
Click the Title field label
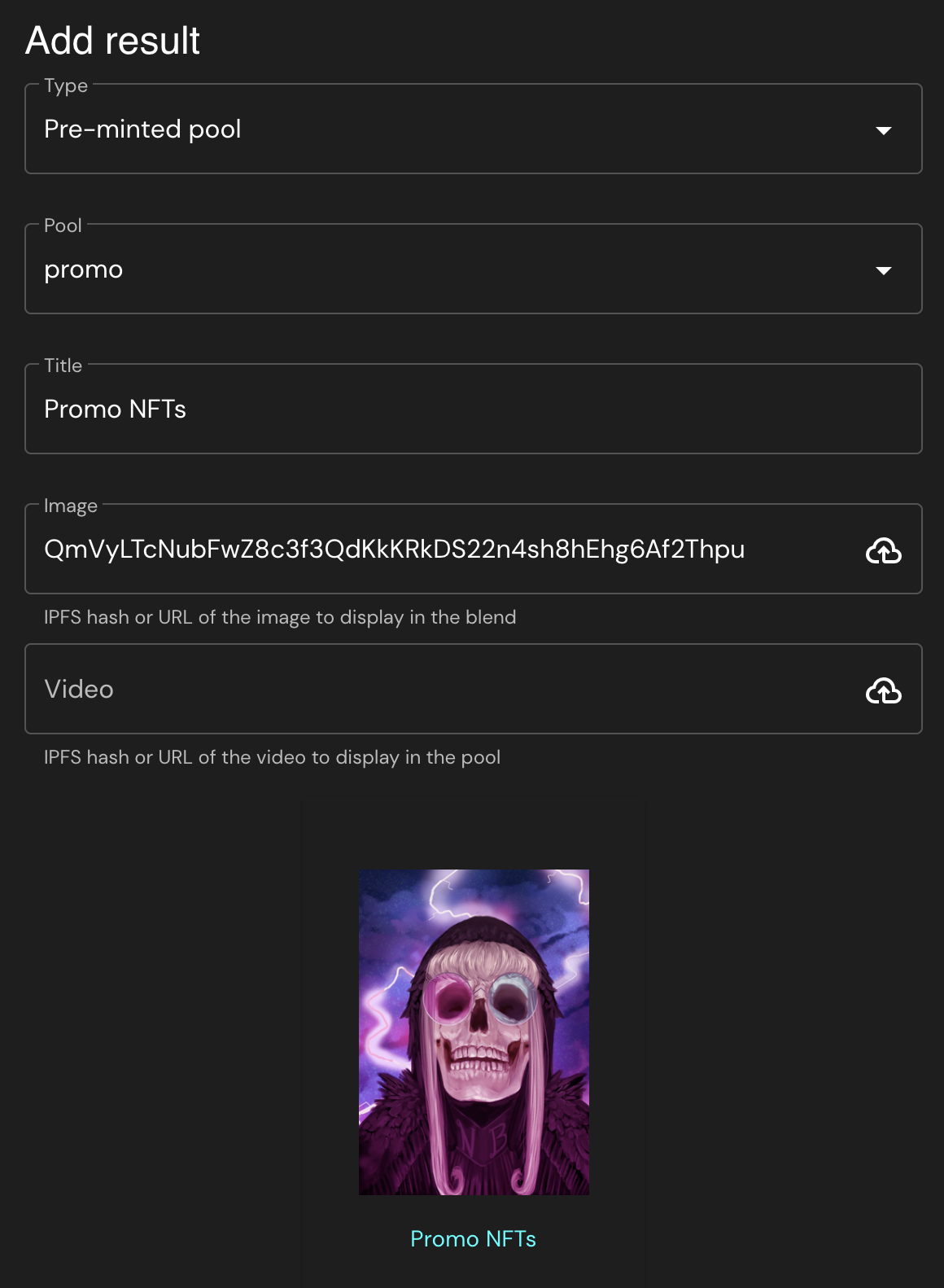(x=63, y=366)
